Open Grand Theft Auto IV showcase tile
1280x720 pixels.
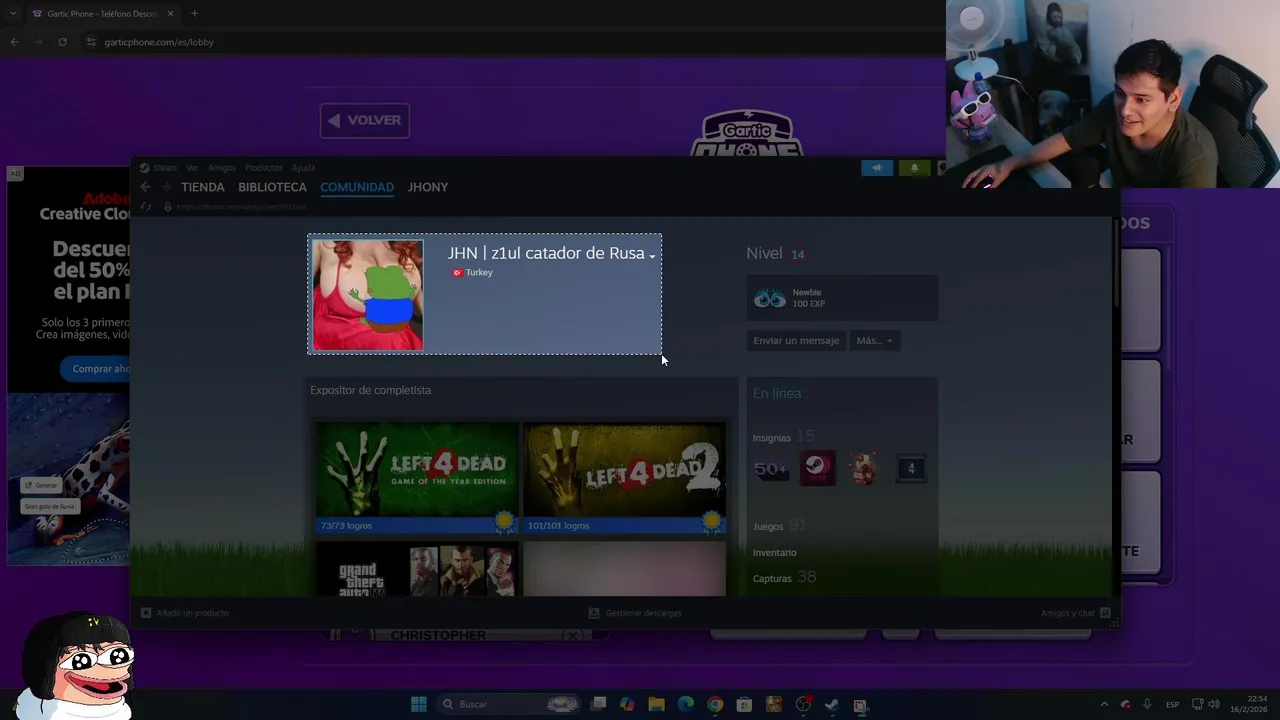417,569
